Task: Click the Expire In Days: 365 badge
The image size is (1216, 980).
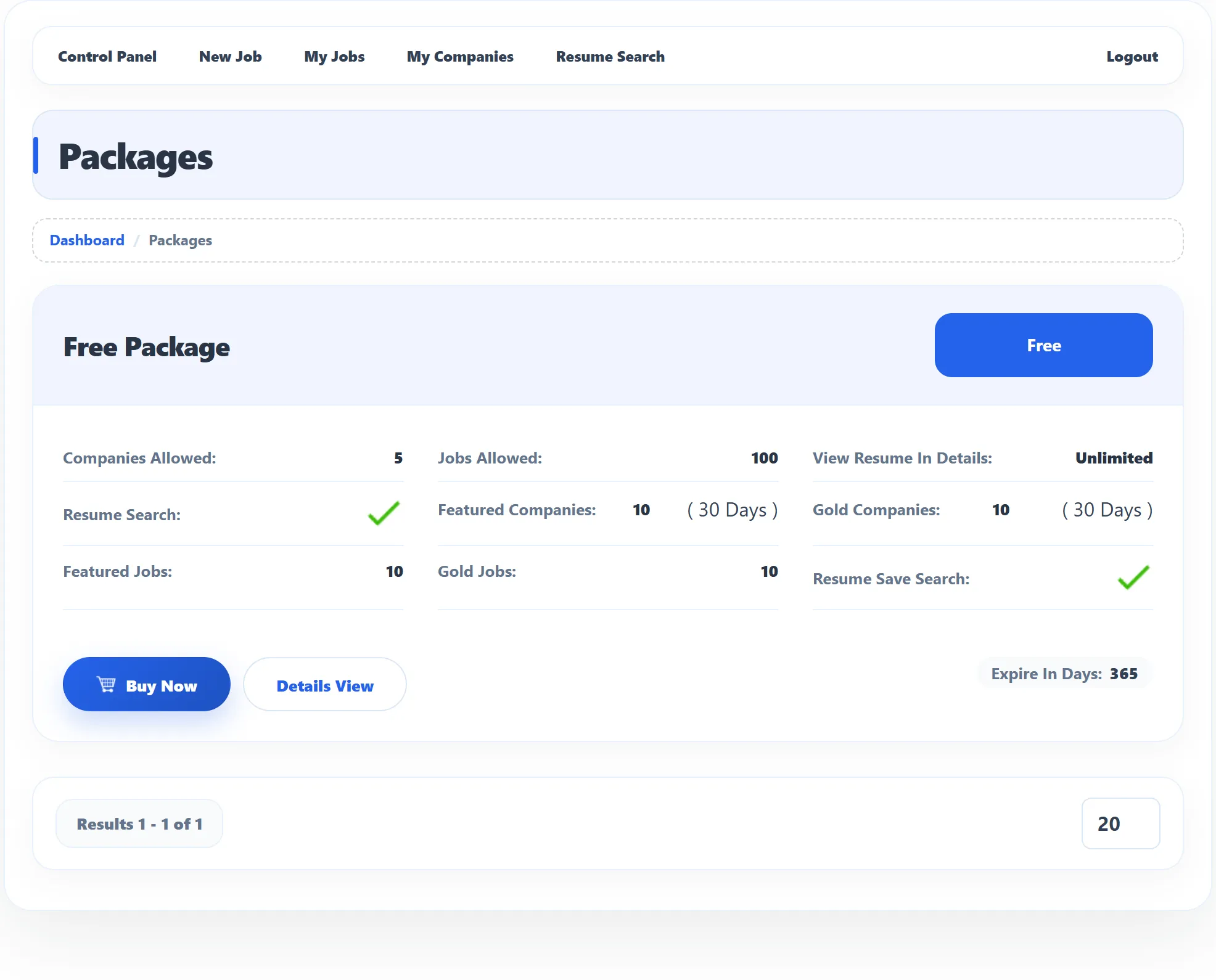Action: (1064, 674)
